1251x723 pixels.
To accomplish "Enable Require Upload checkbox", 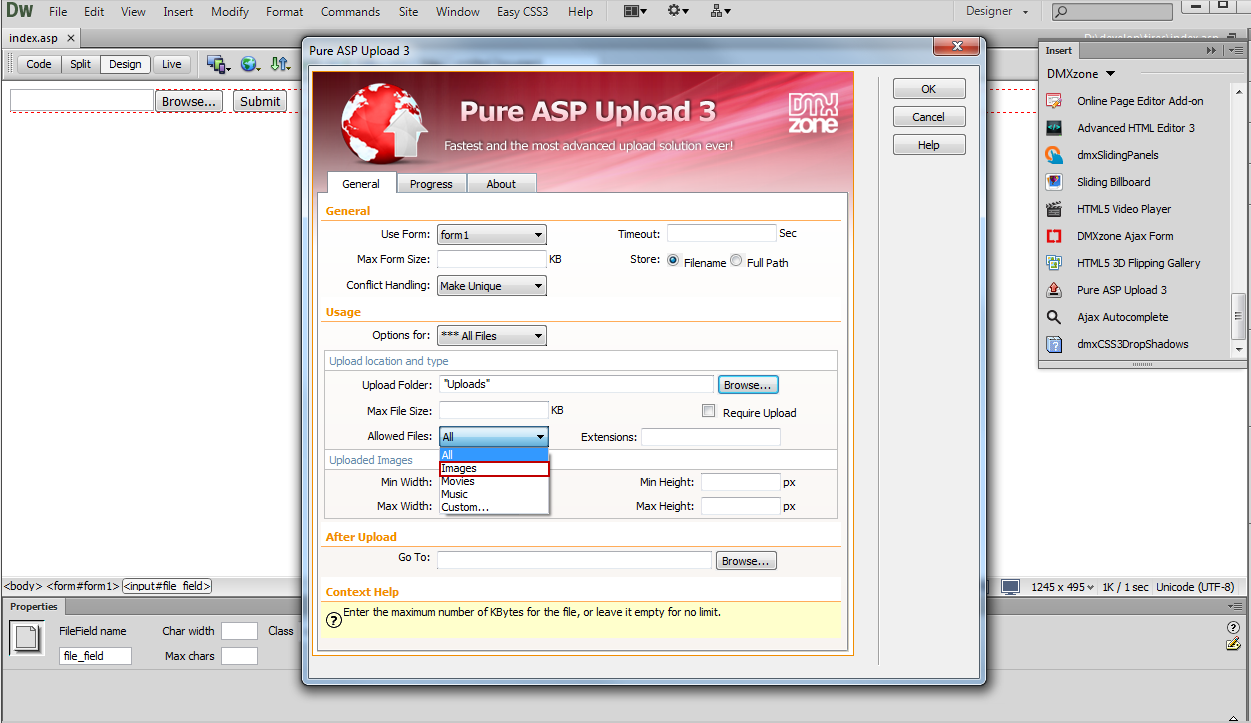I will pyautogui.click(x=709, y=411).
